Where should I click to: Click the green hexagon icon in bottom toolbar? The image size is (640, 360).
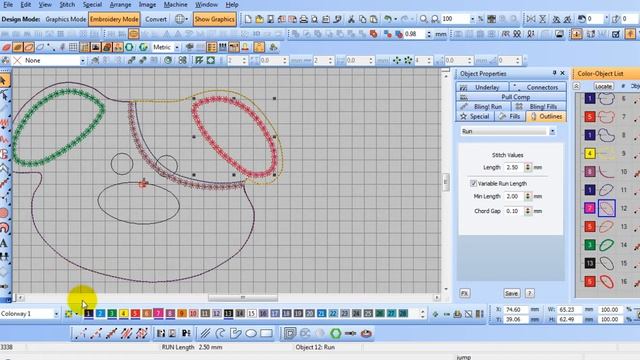click(336, 333)
